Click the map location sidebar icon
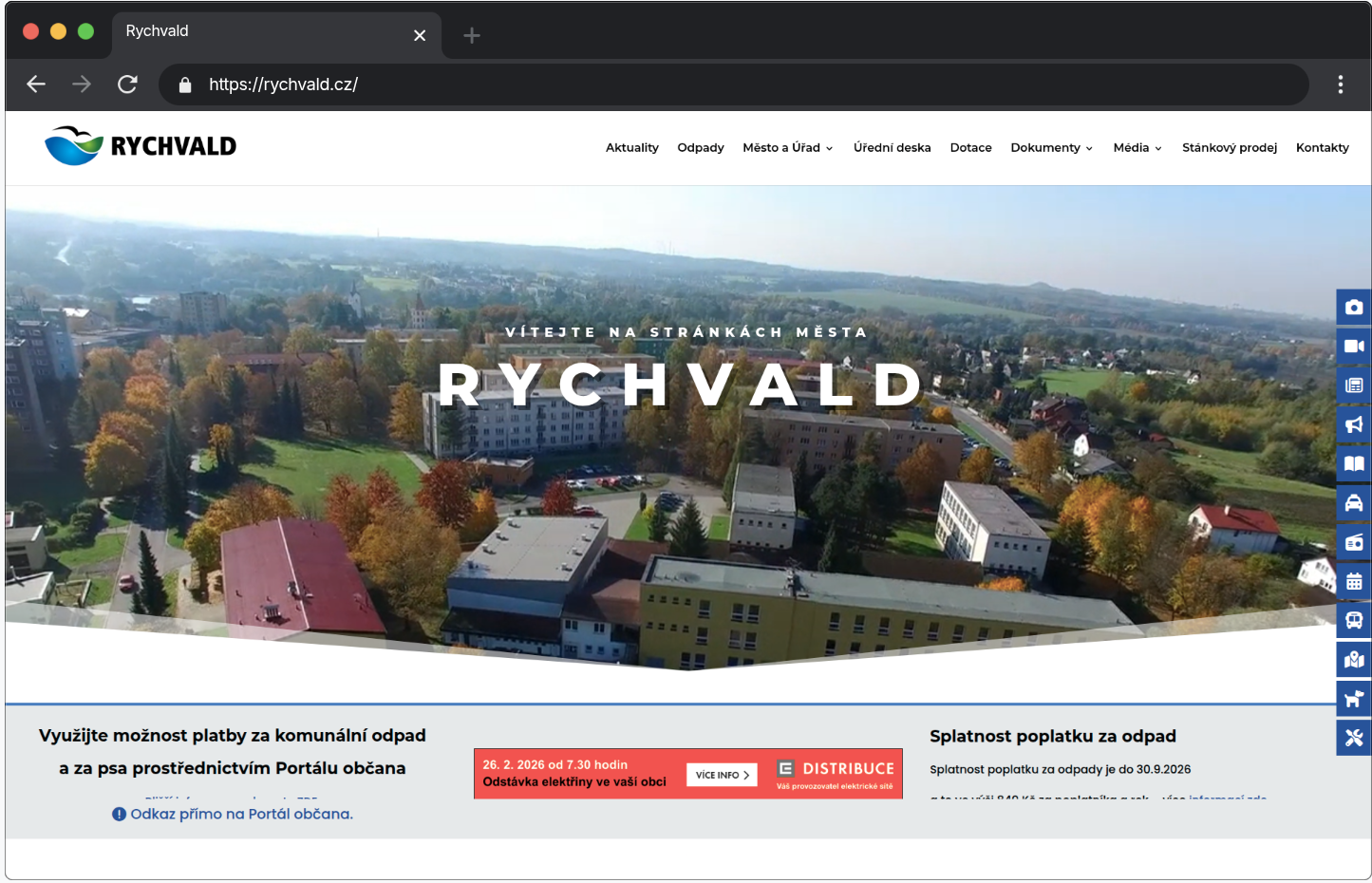 point(1353,660)
